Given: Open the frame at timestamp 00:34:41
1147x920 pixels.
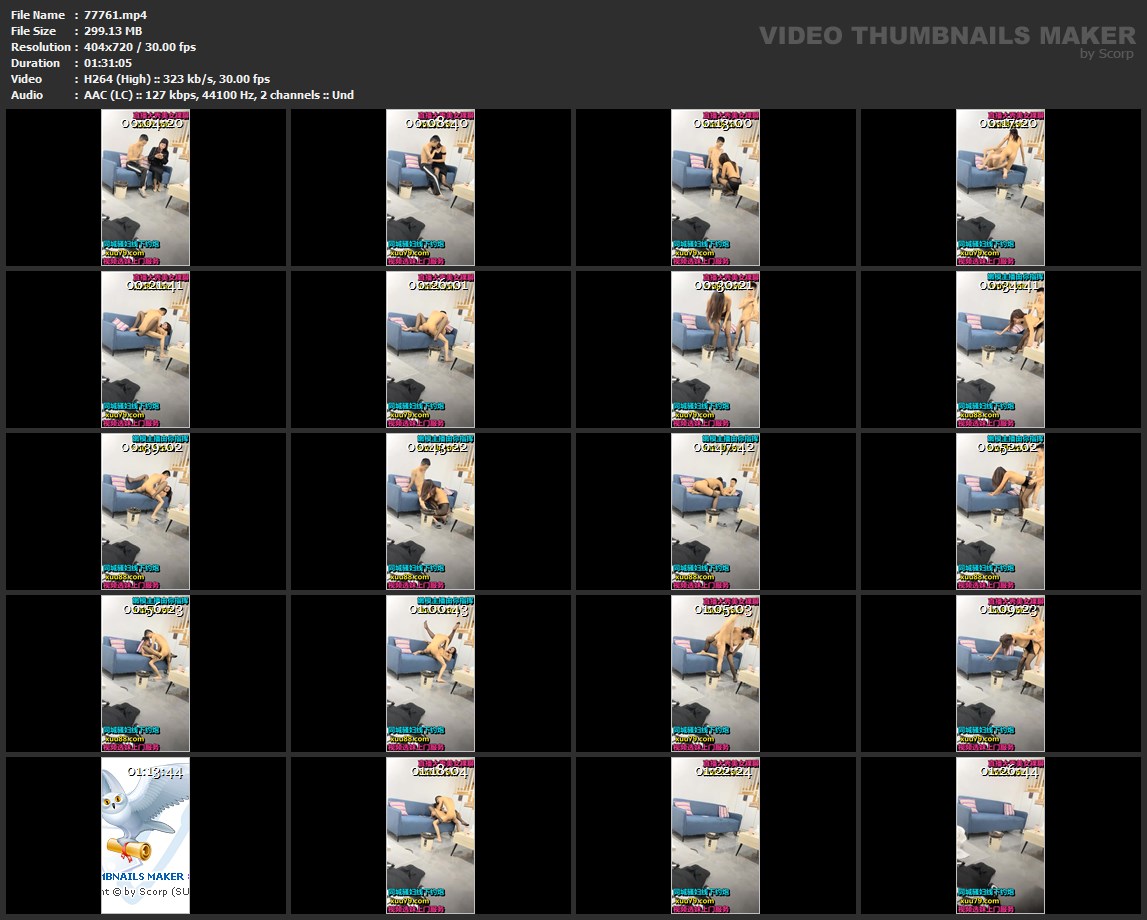Looking at the screenshot, I should point(1000,350).
